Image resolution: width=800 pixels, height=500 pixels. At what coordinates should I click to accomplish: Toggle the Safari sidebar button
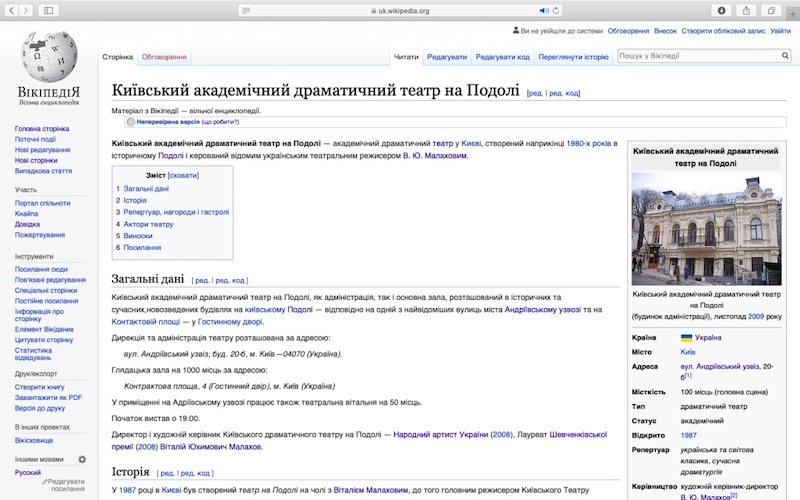pyautogui.click(x=48, y=10)
